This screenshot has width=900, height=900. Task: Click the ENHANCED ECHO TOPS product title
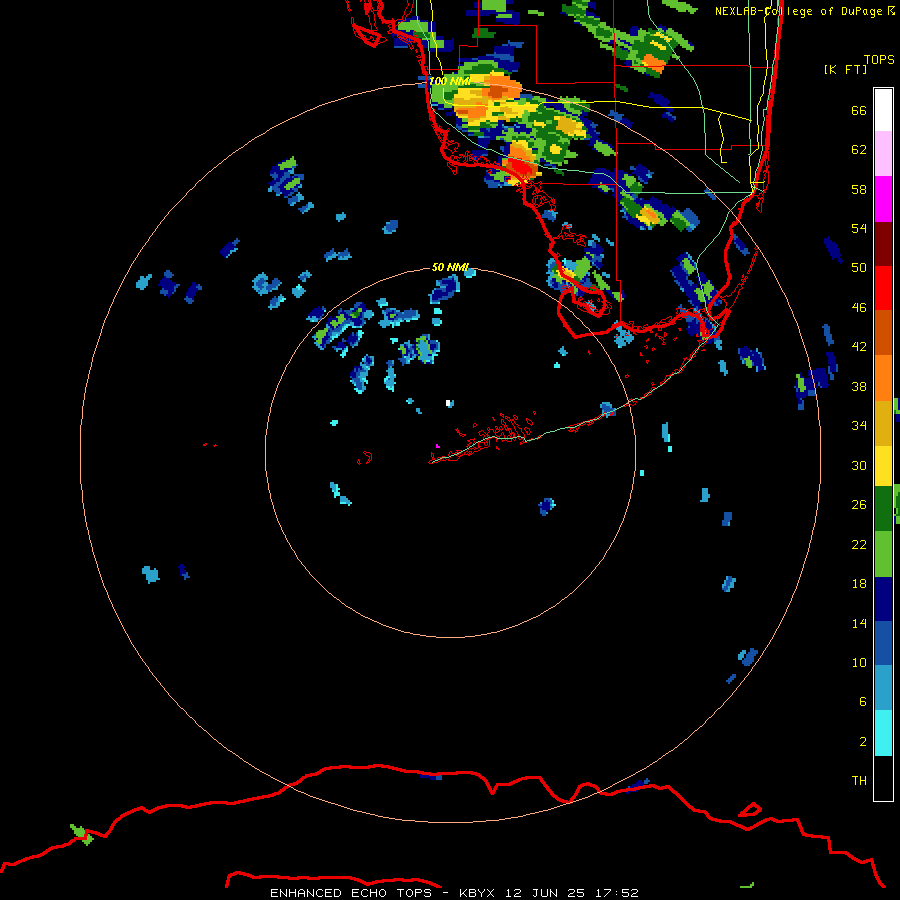point(351,893)
